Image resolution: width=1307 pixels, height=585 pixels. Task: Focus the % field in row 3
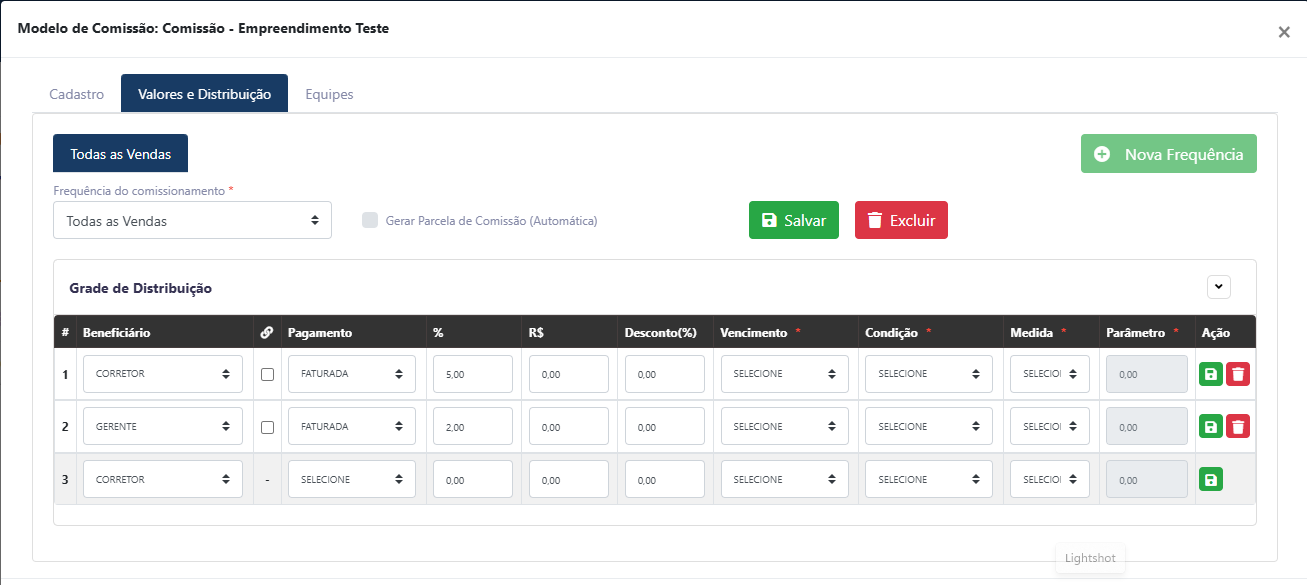pos(473,479)
